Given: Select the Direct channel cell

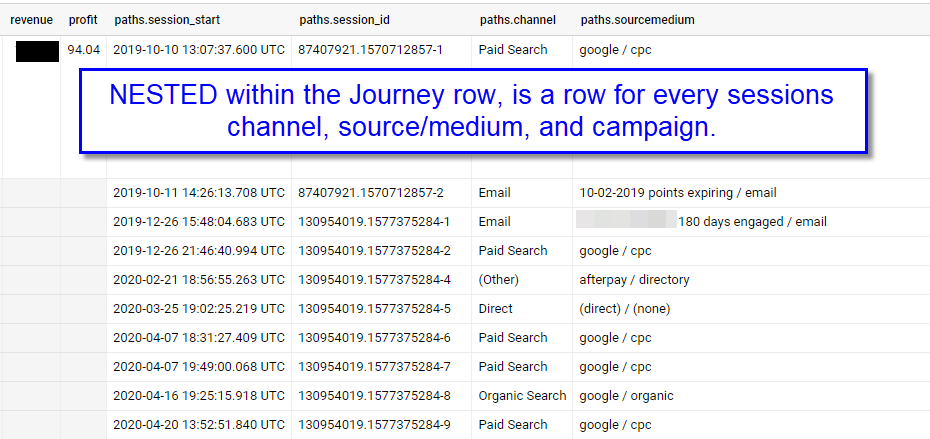Looking at the screenshot, I should pyautogui.click(x=495, y=308).
